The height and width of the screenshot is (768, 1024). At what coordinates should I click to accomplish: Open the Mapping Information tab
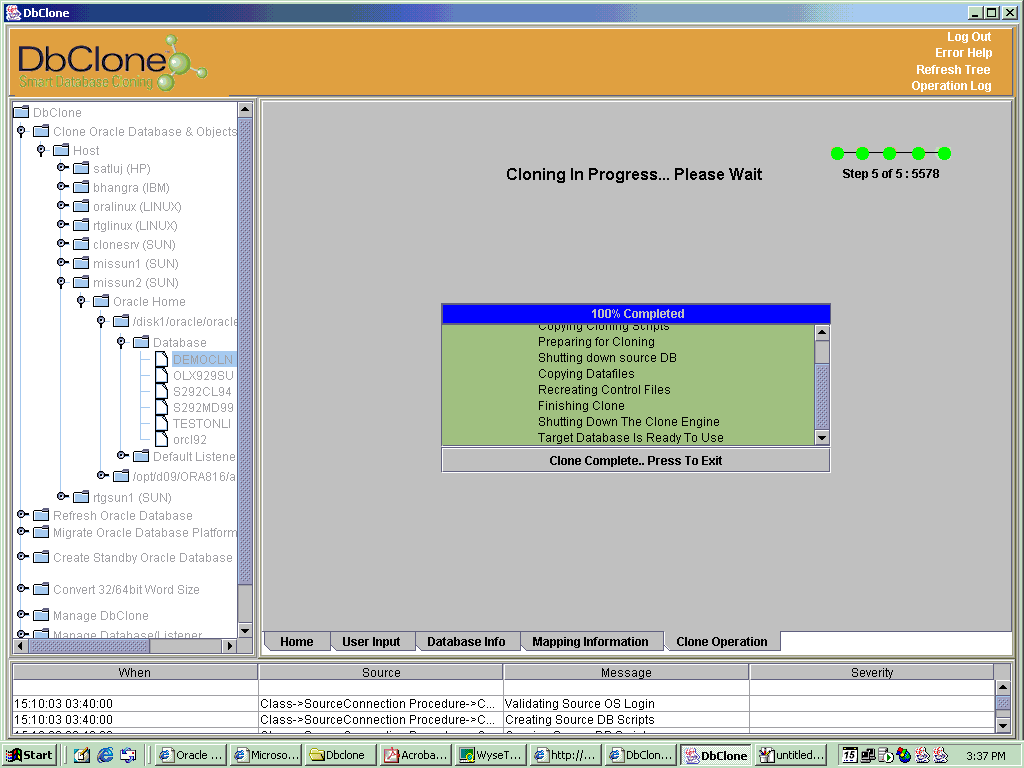tap(590, 641)
